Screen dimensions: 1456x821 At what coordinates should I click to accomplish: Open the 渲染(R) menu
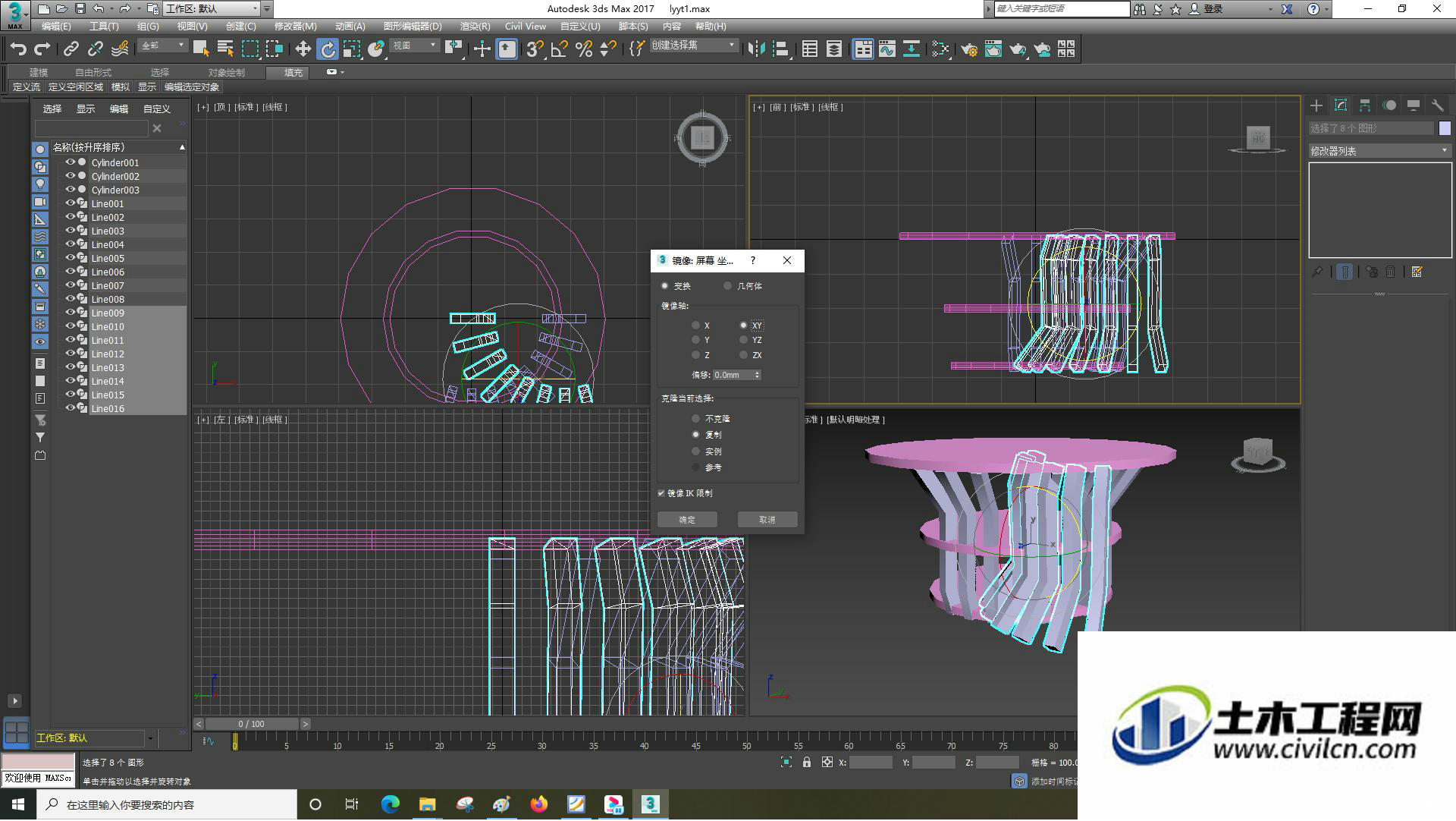(475, 27)
